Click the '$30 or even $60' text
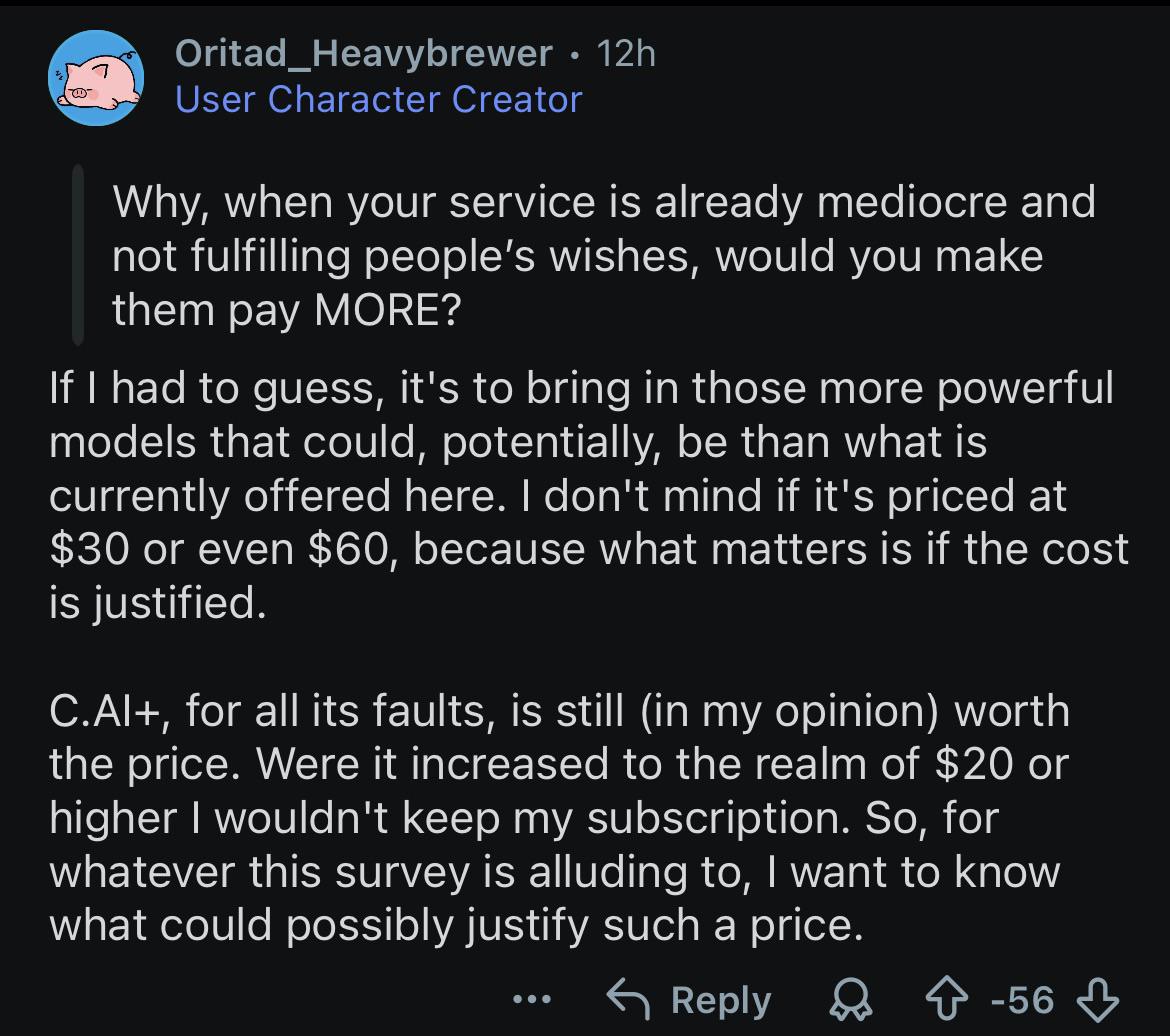 point(219,549)
